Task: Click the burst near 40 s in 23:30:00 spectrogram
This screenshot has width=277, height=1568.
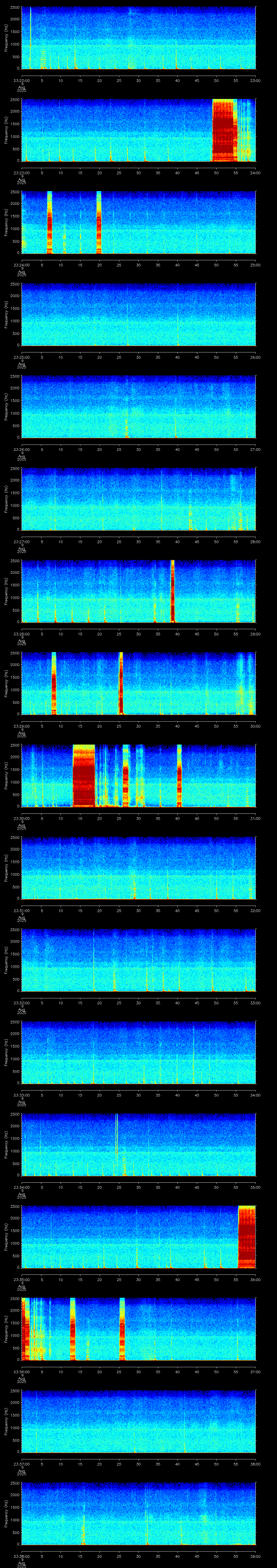Action: [x=180, y=775]
